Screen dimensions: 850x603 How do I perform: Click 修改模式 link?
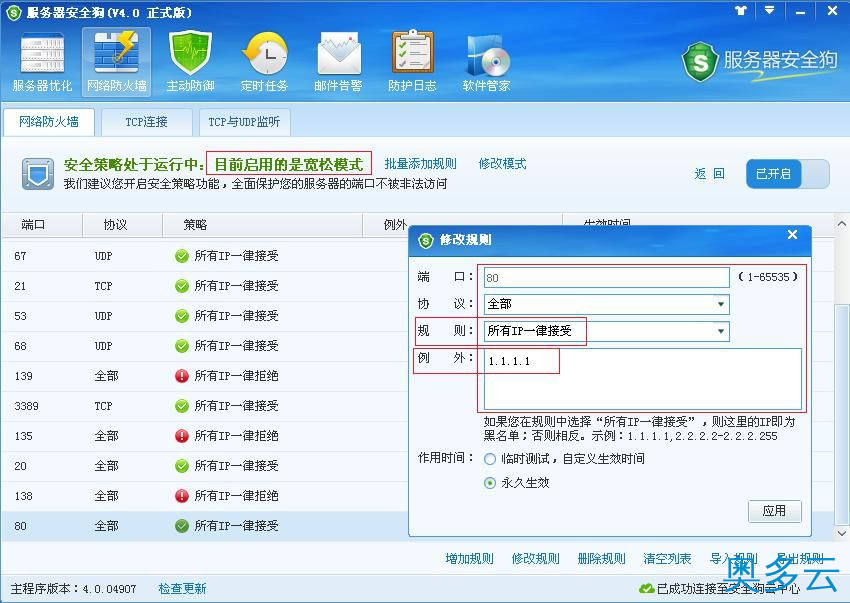[x=502, y=164]
